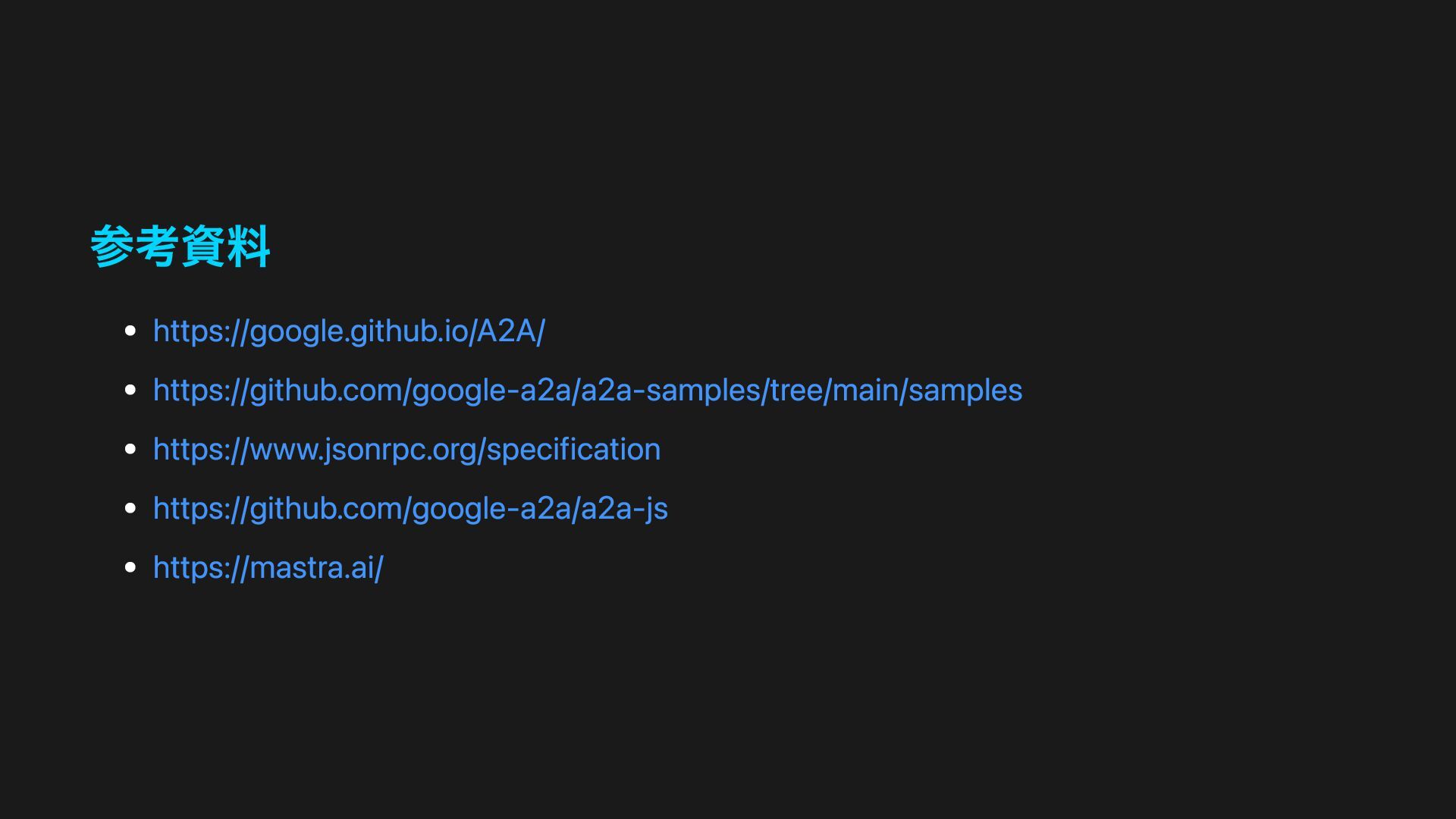Open the A2A JavaScript SDK GitHub URL
This screenshot has height=819, width=1456.
tap(410, 509)
